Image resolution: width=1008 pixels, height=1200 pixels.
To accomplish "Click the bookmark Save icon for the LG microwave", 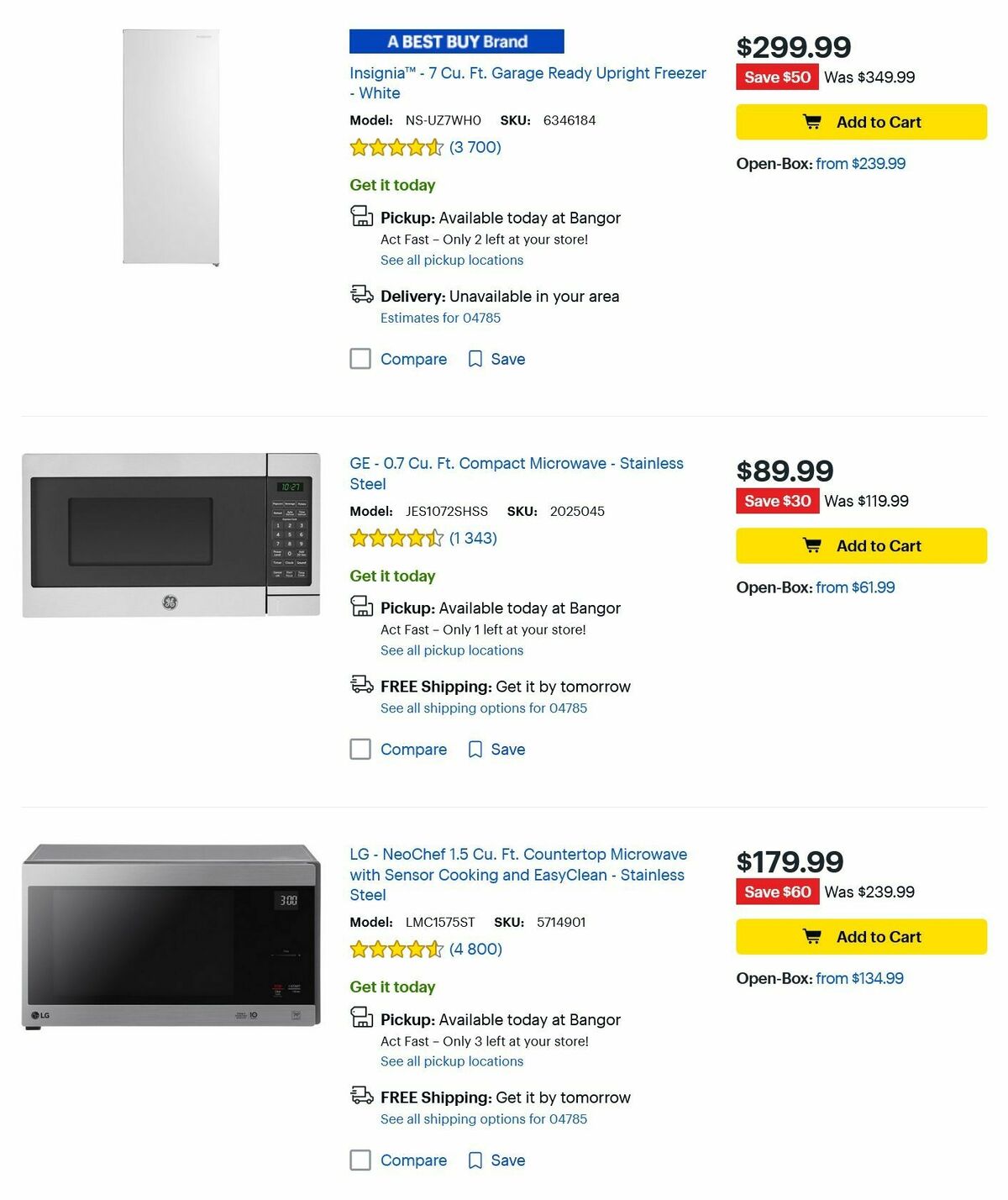I will (475, 1161).
